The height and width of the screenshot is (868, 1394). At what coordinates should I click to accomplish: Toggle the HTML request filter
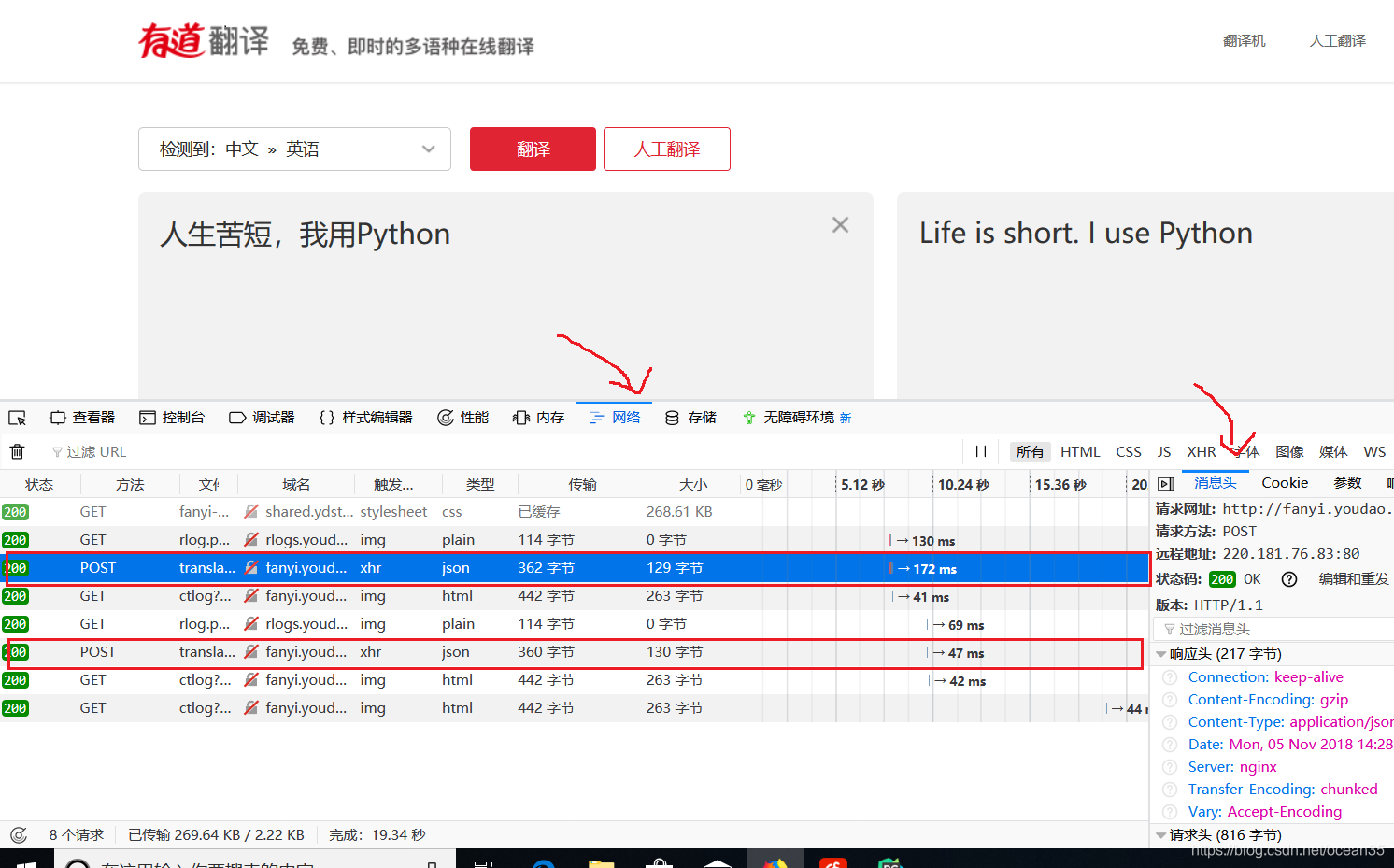click(x=1080, y=452)
